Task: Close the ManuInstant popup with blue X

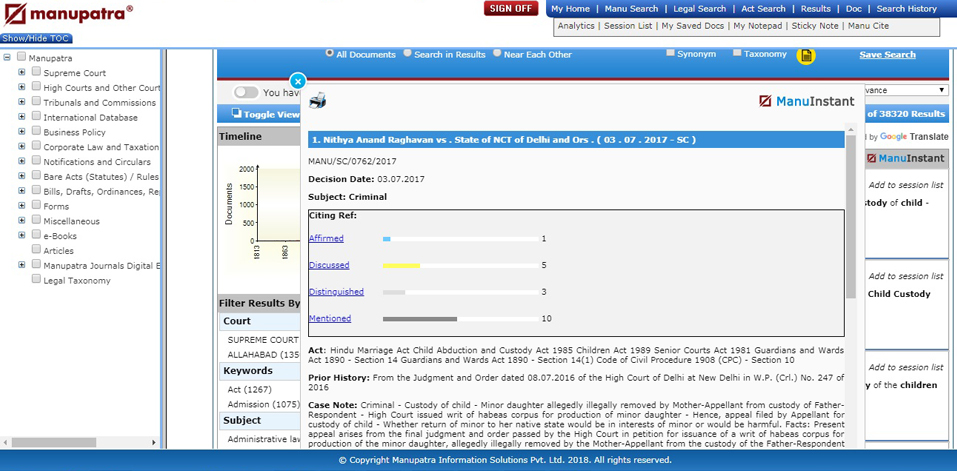Action: [x=297, y=81]
